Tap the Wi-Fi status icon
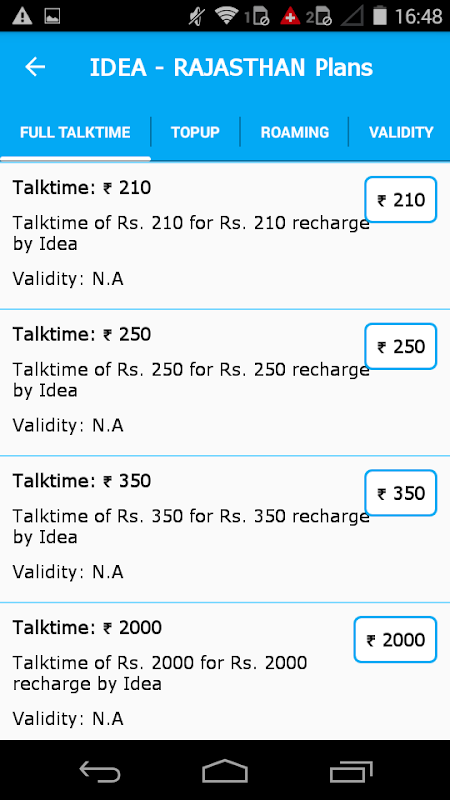The height and width of the screenshot is (800, 450). pos(227,16)
